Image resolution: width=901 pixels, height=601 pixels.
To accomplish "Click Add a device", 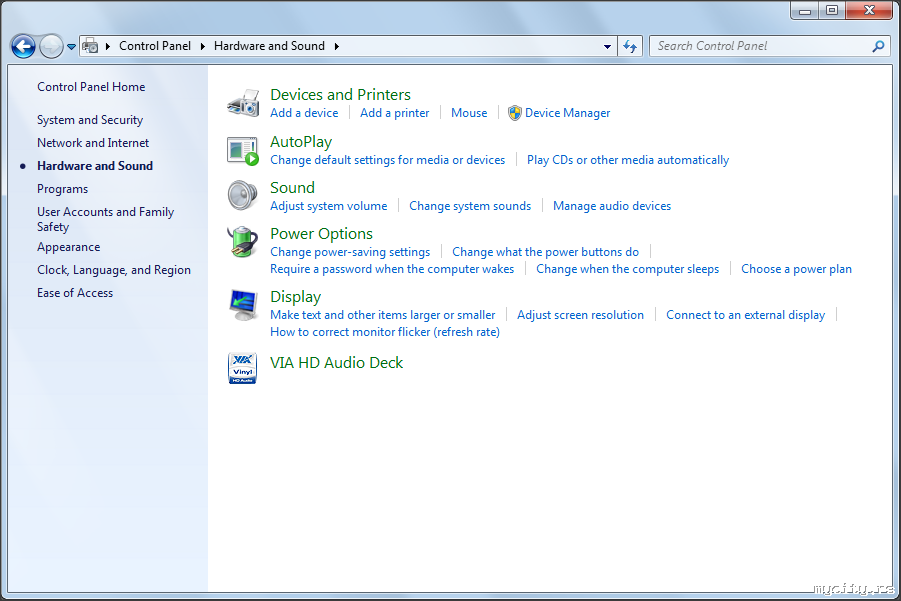I will [304, 113].
